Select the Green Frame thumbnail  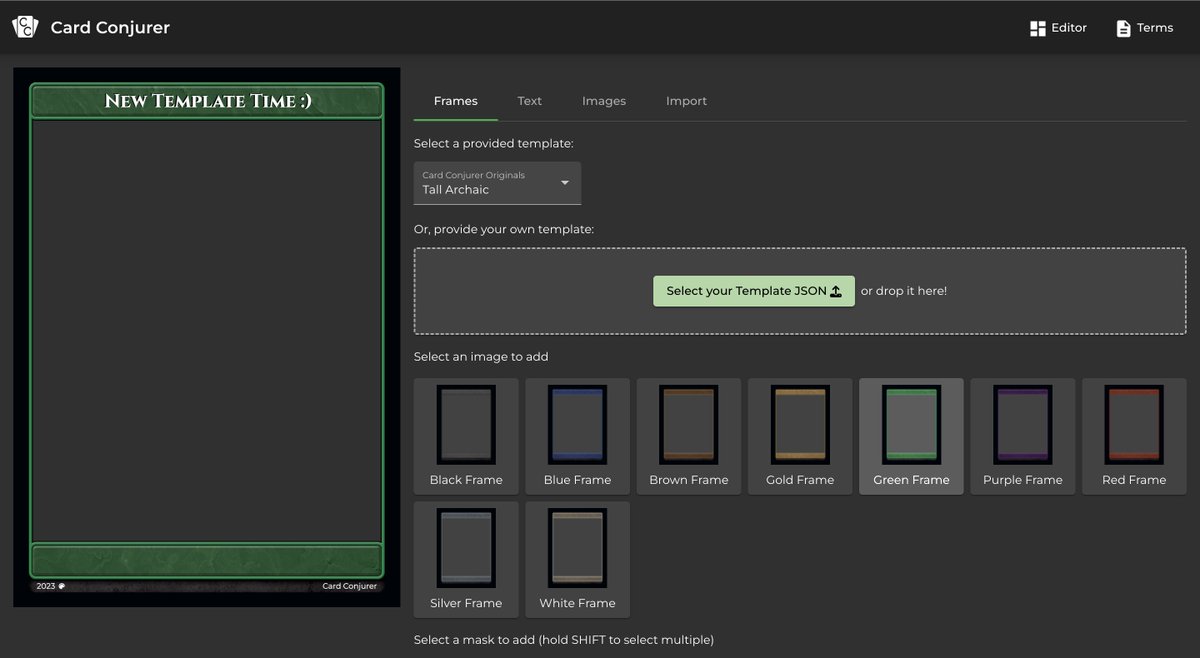tap(911, 436)
